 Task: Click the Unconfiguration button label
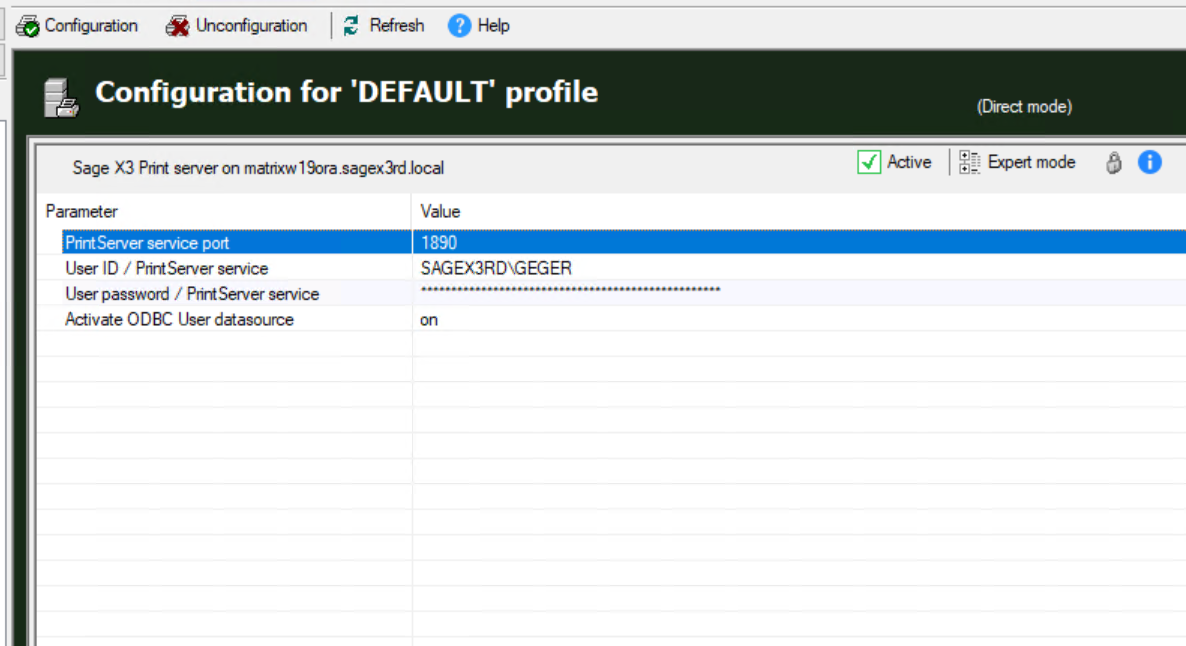[x=251, y=26]
